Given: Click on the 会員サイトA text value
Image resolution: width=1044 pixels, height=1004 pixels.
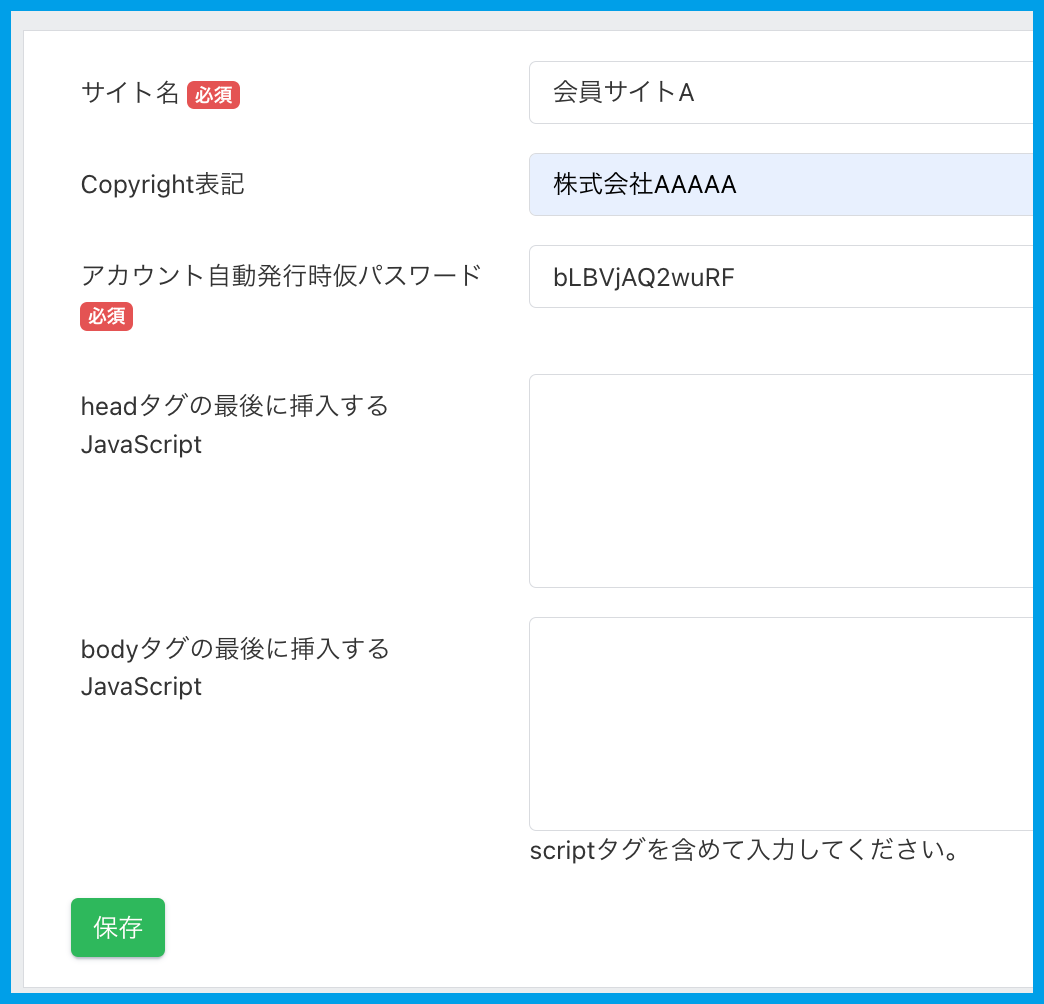Looking at the screenshot, I should [623, 93].
